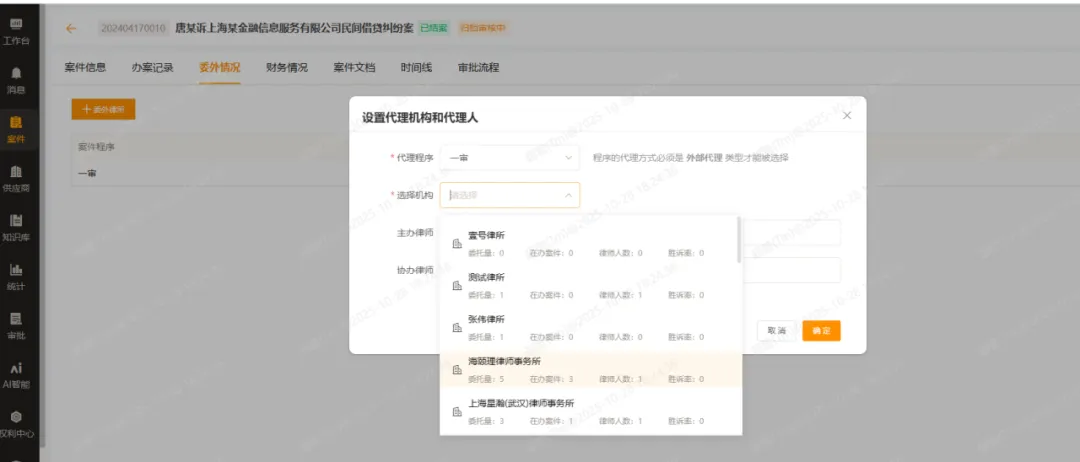Click building icon beside 海颐理律师事务所
1080x462 pixels.
pos(457,370)
